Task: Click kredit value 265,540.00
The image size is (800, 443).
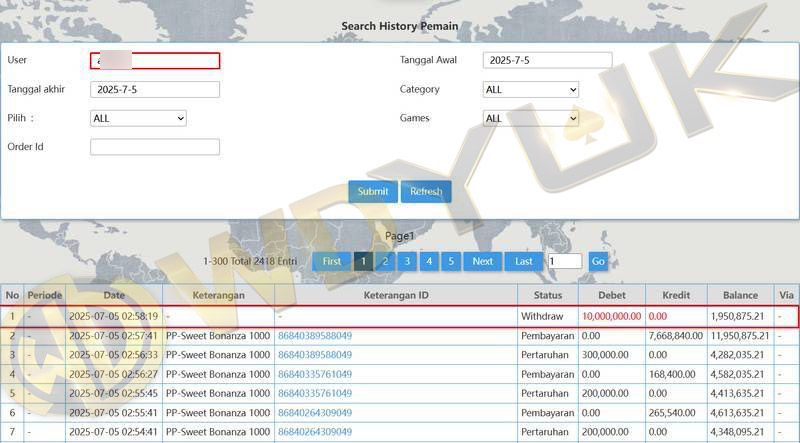Action: pos(672,412)
